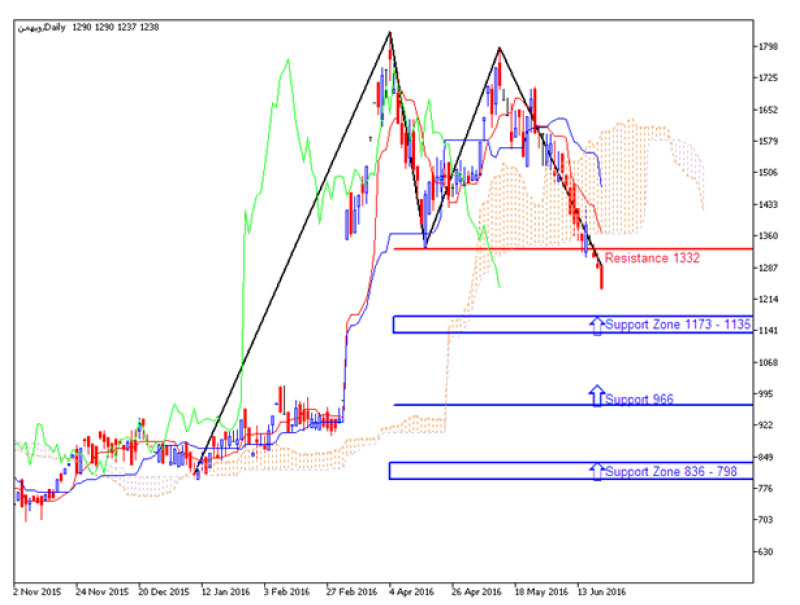Screen dimensions: 800x605
Task: Click the up arrow on Support Zone 836 - 798
Action: click(x=597, y=469)
